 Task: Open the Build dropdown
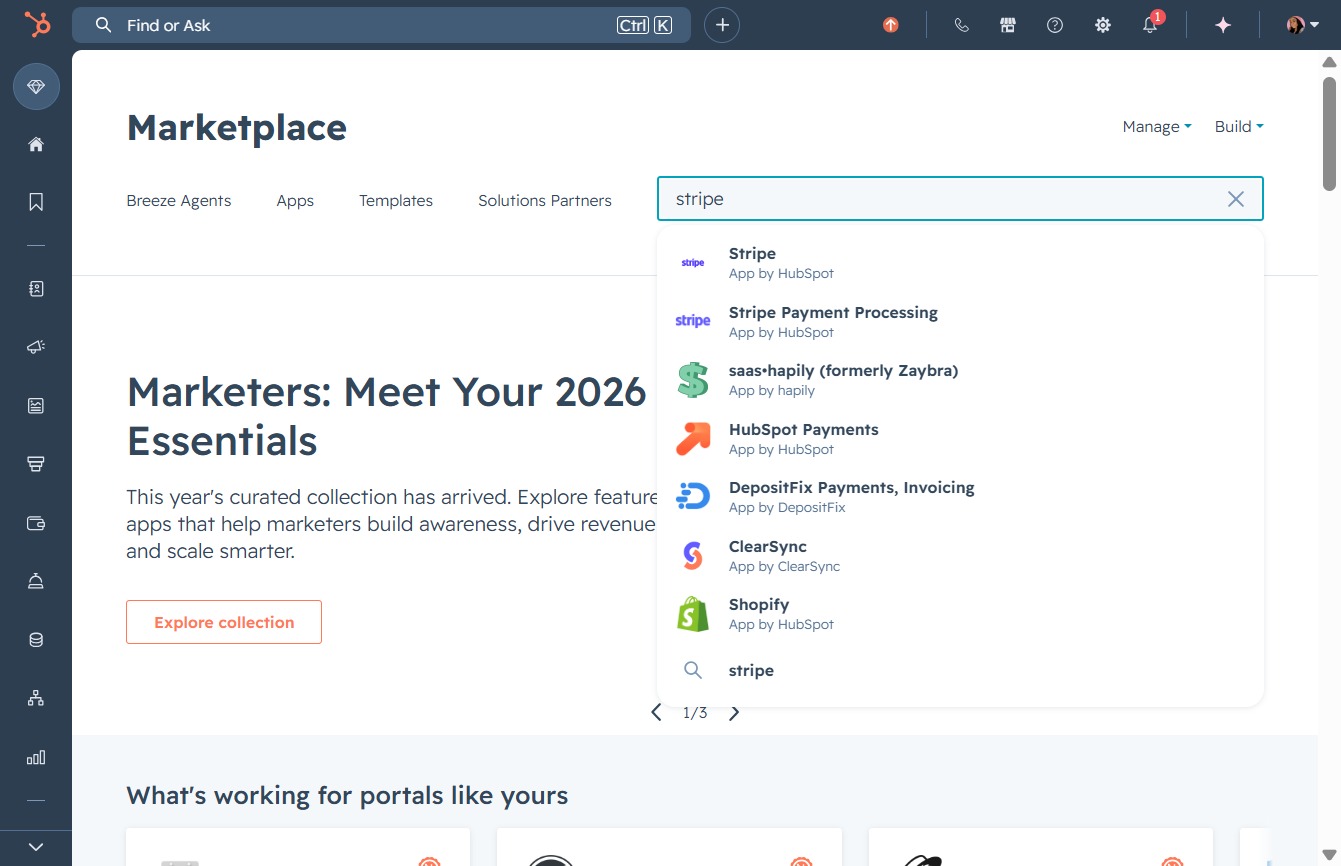1239,126
